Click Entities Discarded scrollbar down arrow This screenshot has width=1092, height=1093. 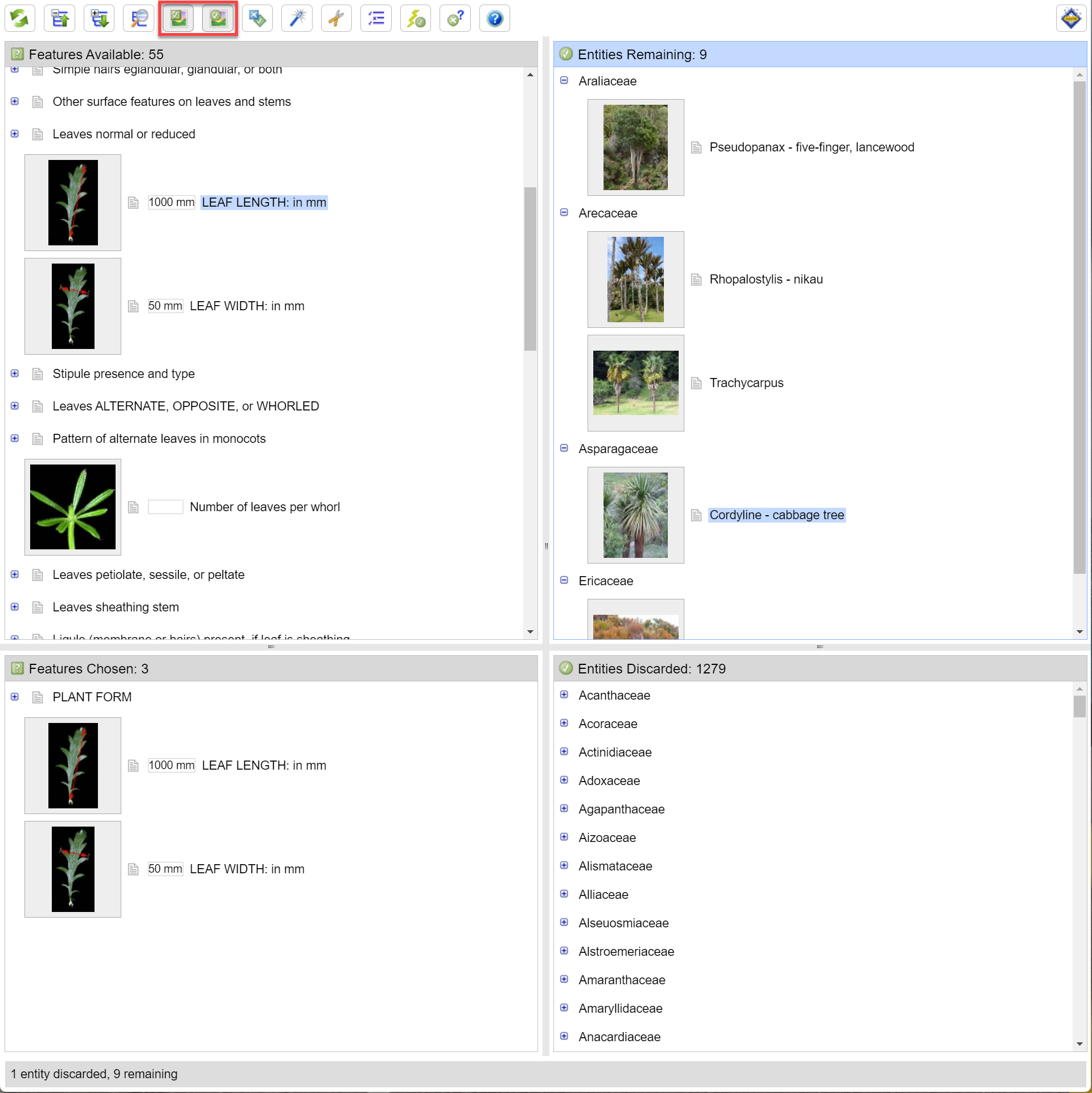[1079, 1044]
